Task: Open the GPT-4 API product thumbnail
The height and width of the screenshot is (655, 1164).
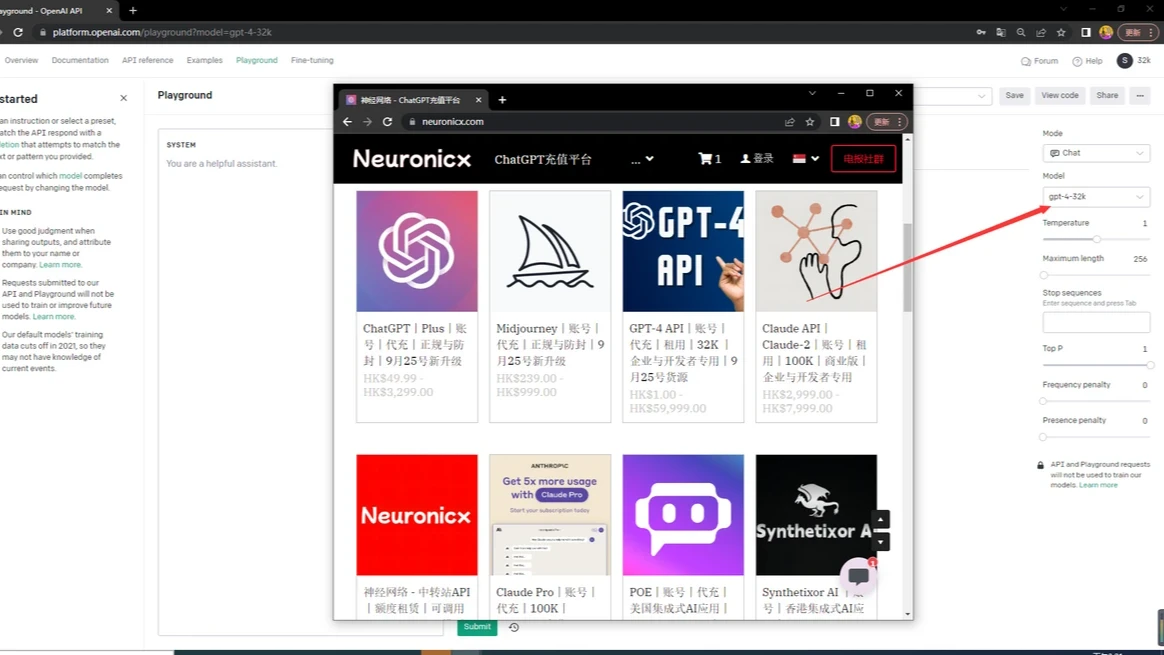Action: point(683,251)
